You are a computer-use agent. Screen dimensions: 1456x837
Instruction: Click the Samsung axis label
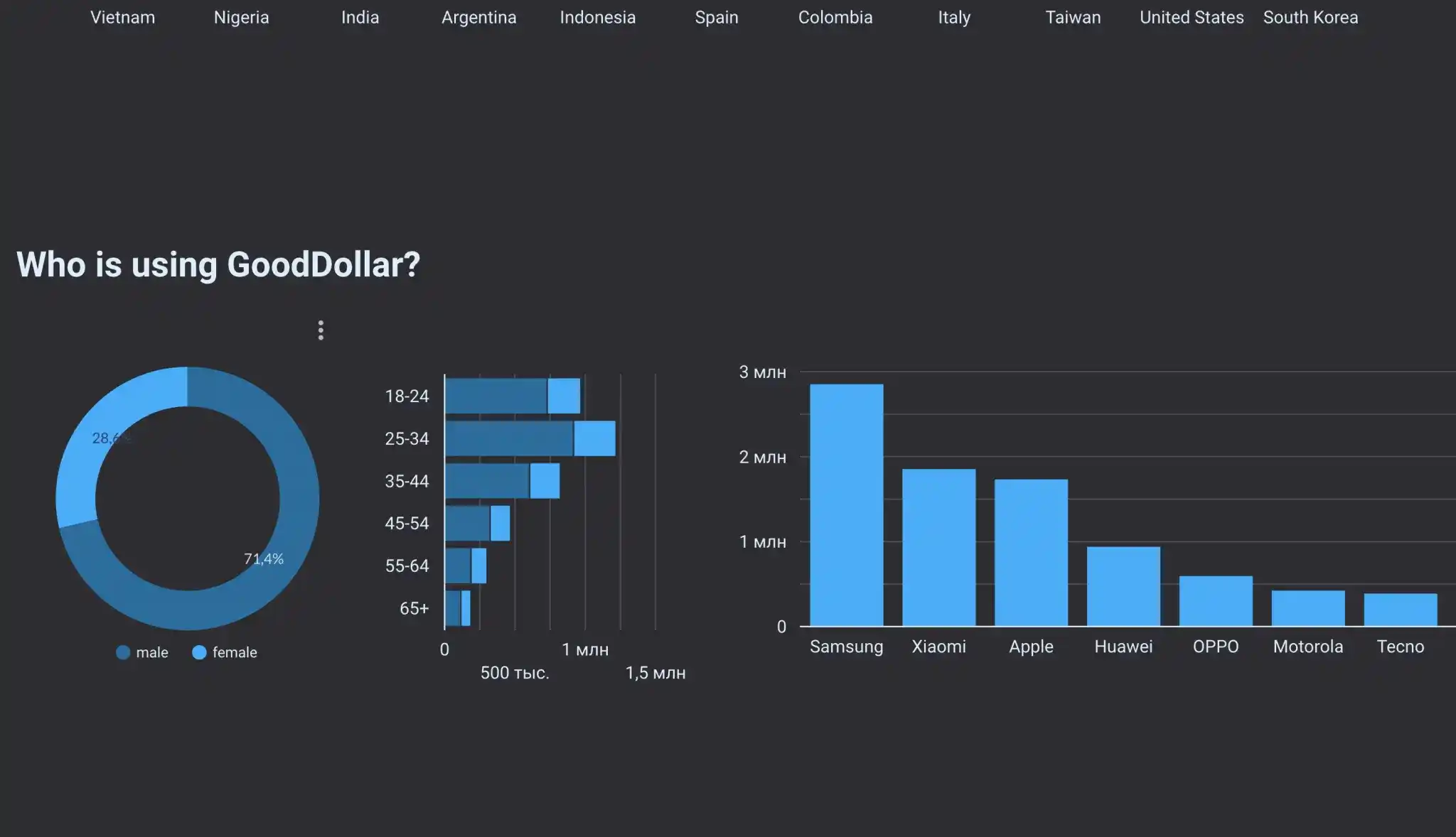[x=847, y=647]
